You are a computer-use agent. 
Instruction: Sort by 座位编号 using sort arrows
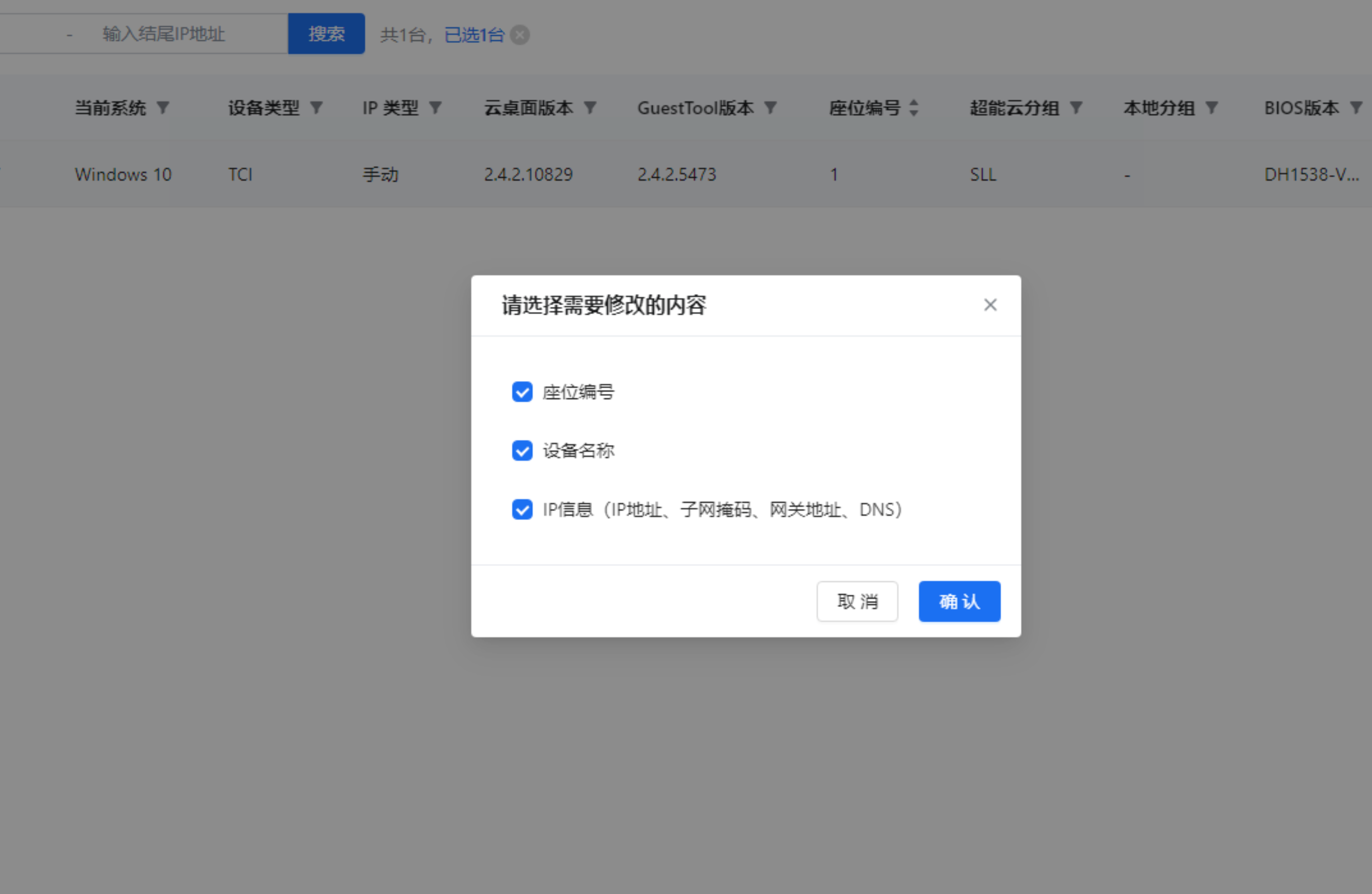(914, 107)
